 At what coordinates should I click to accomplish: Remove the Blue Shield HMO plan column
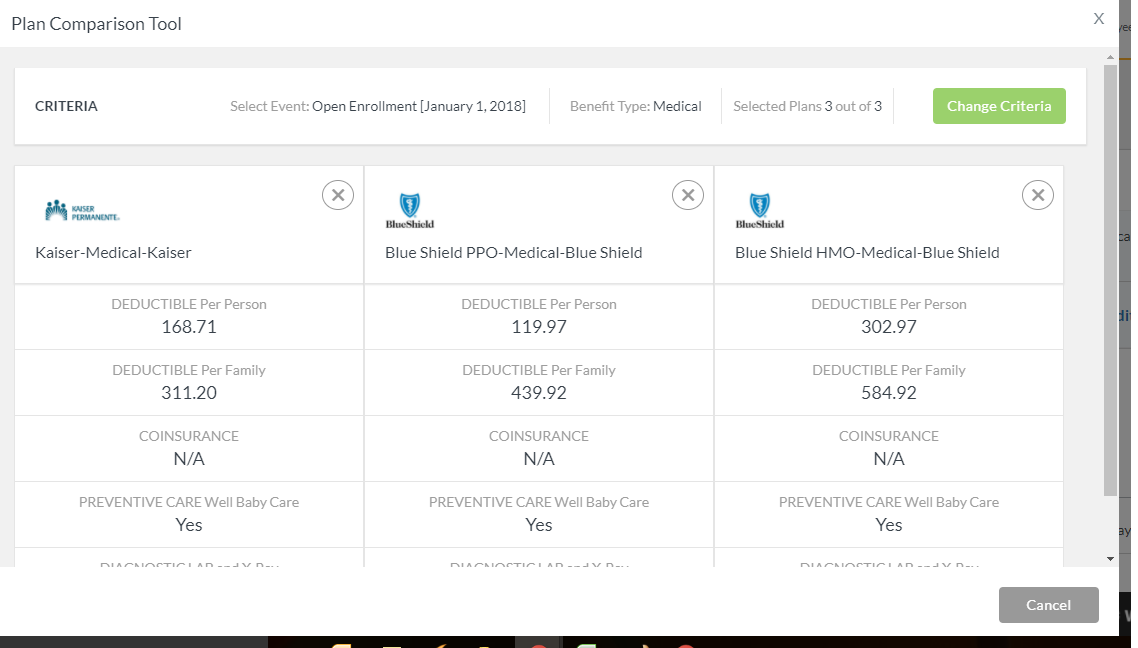click(1038, 195)
